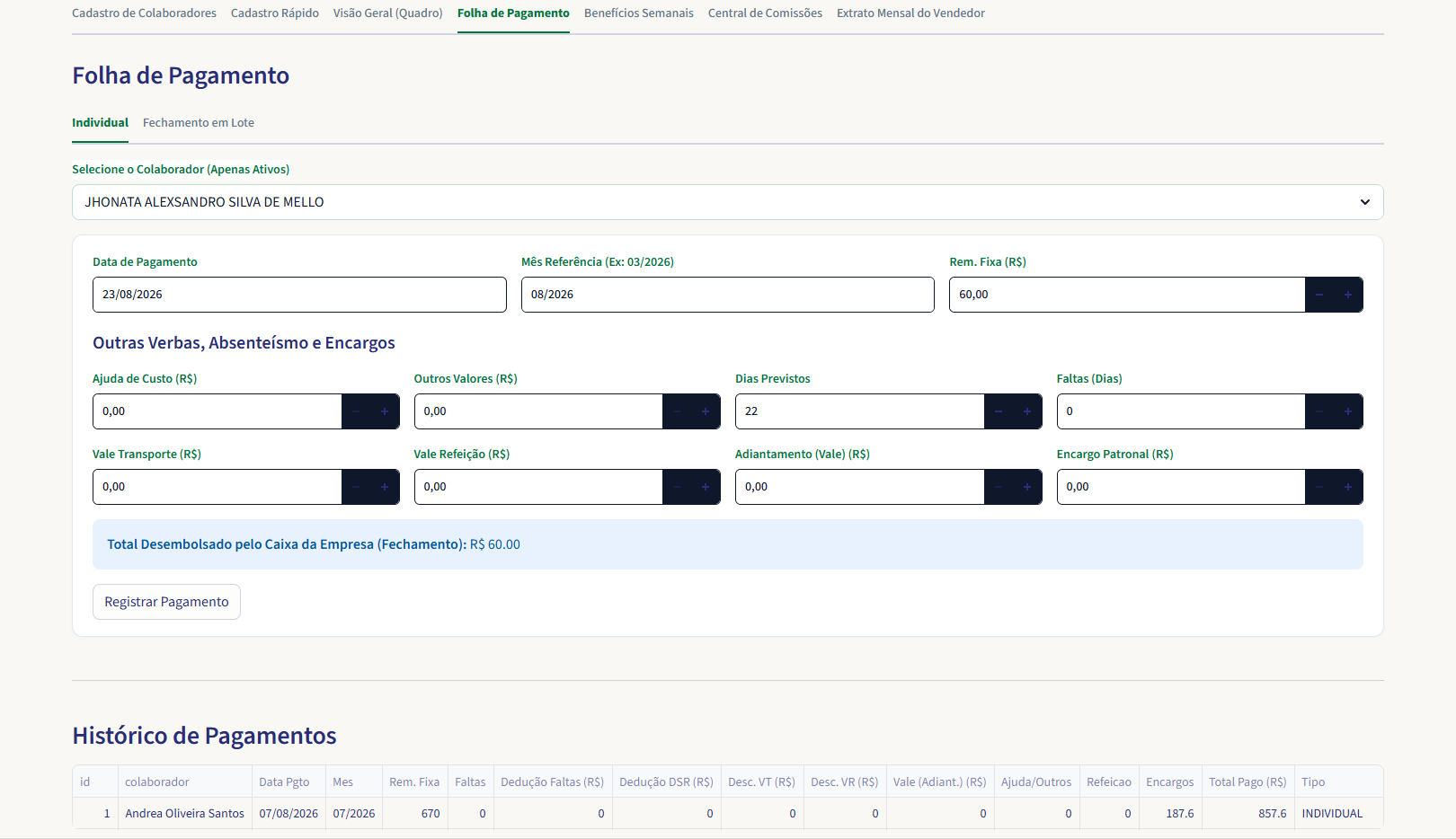Select the Individual sub-tab
The width and height of the screenshot is (1456, 839).
[x=100, y=123]
